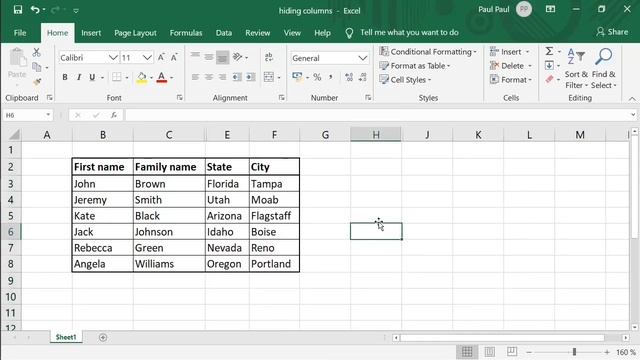Click the Format Painter brush icon
The height and width of the screenshot is (360, 640).
click(37, 82)
